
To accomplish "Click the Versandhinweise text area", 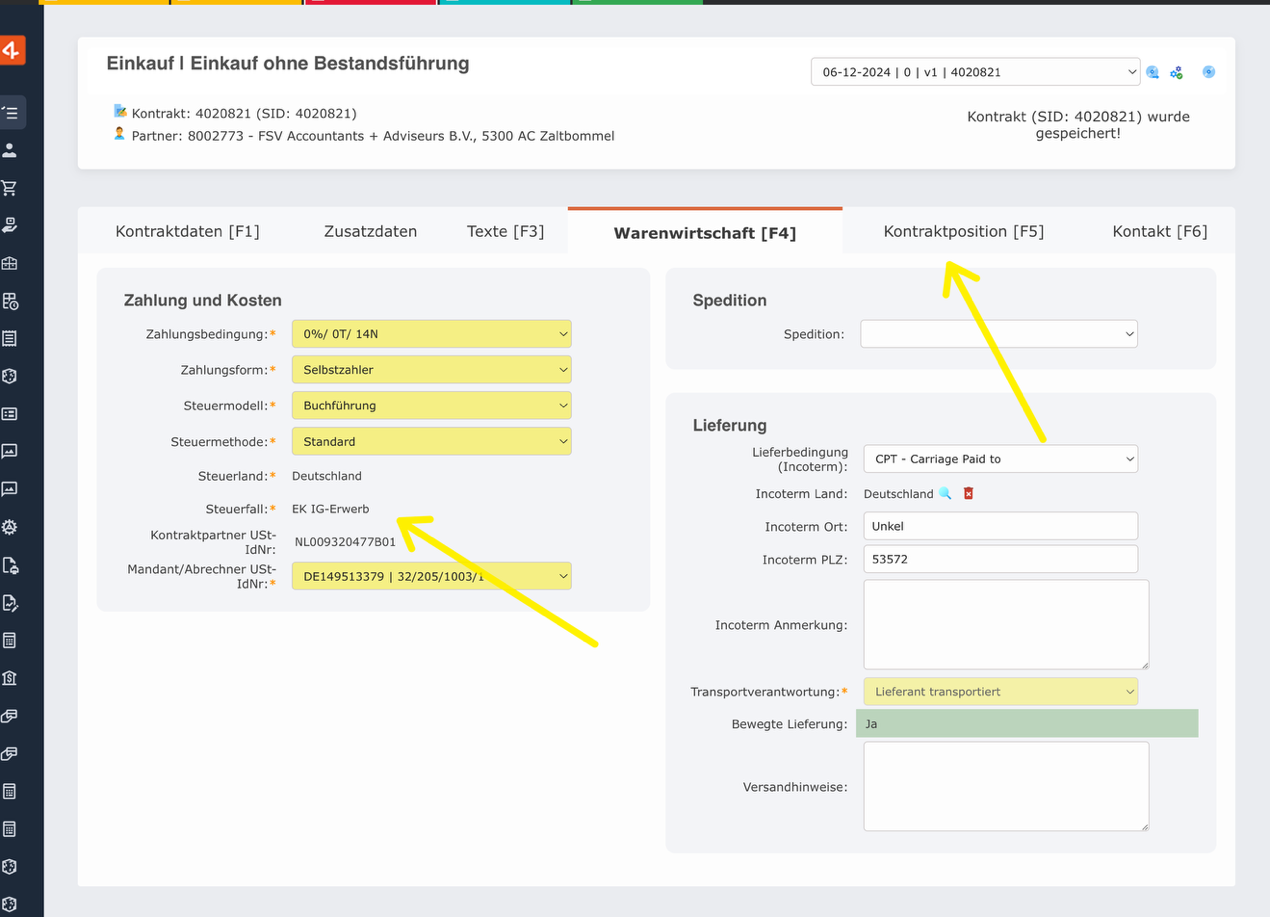I will click(1005, 786).
